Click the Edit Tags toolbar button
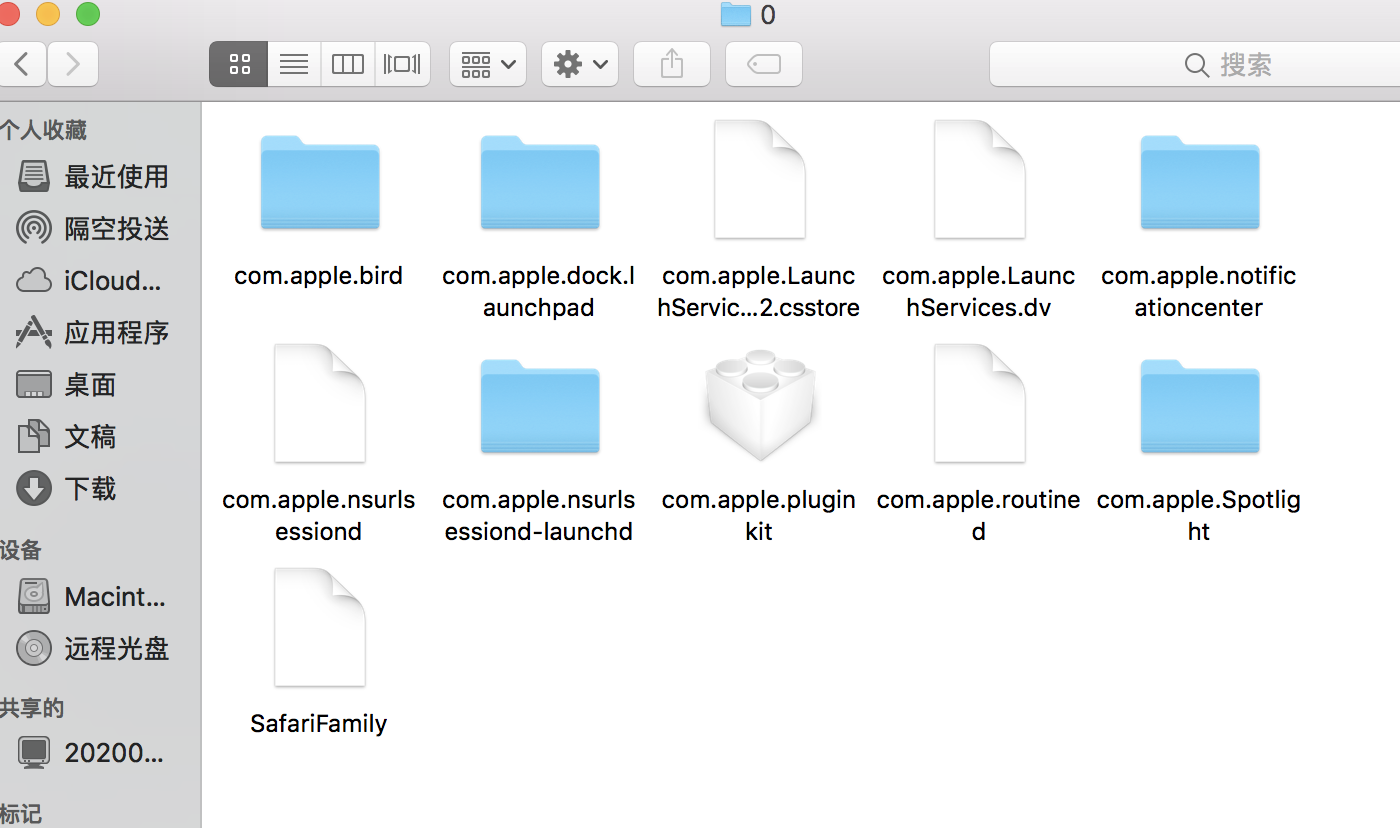 [x=764, y=65]
